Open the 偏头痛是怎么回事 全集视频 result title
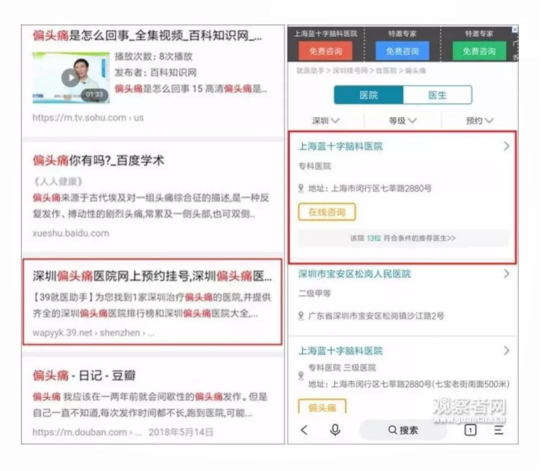Screen dimensions: 546x471 147,35
